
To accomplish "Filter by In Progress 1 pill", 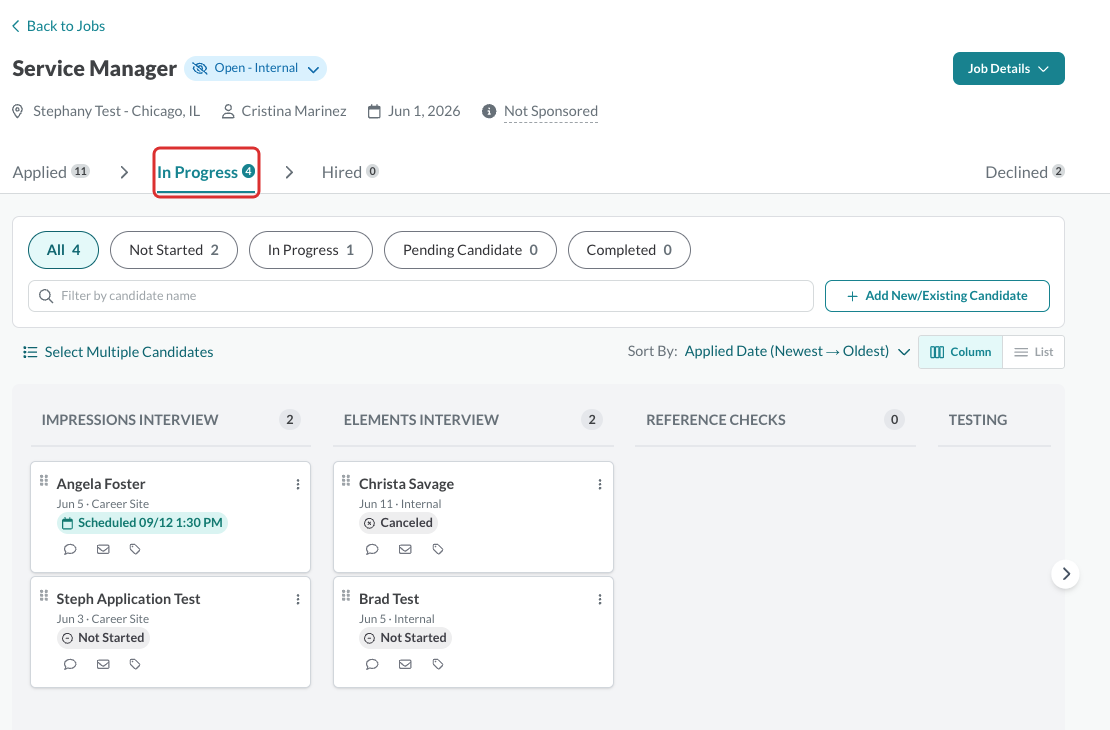I will (311, 250).
